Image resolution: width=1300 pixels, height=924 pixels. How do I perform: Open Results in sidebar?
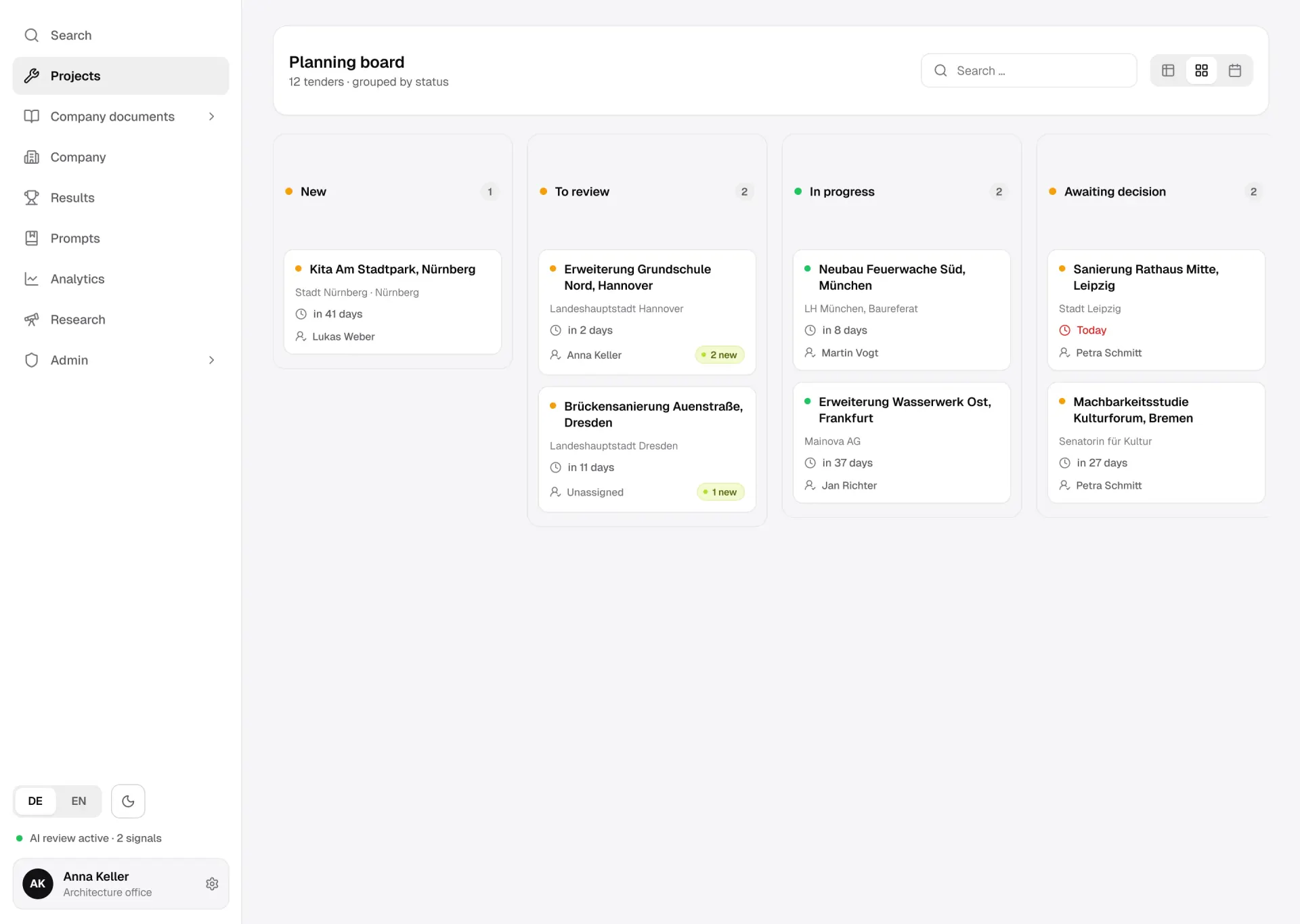click(121, 198)
